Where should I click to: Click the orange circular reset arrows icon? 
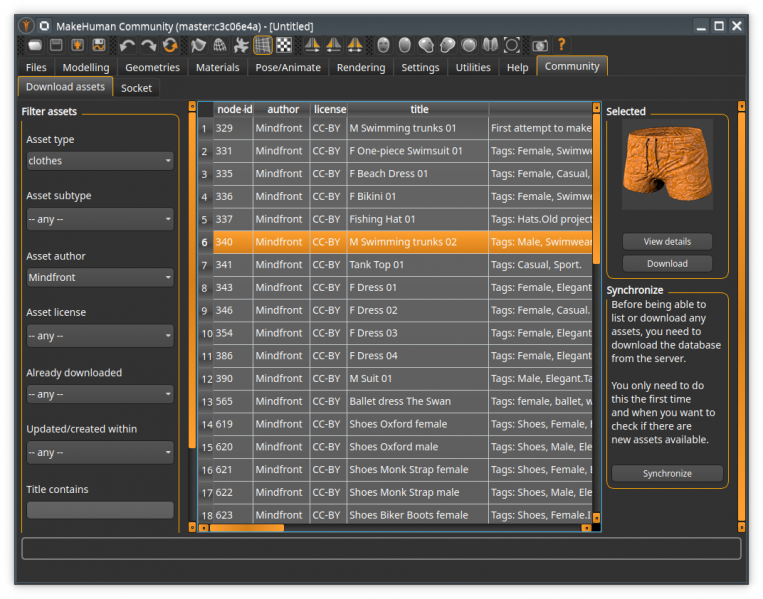click(x=170, y=45)
